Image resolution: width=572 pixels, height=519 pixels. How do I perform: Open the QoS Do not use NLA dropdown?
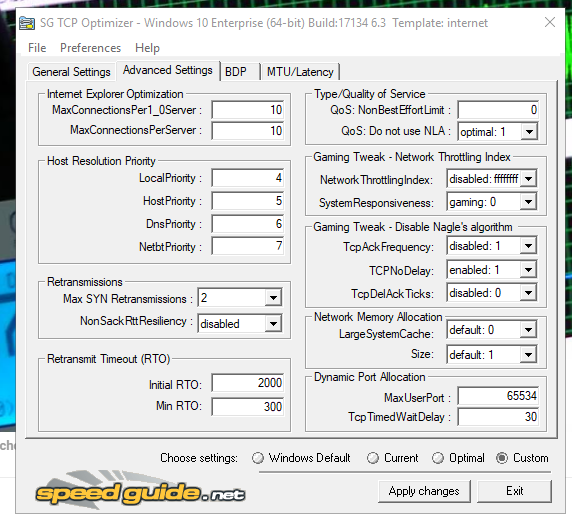coord(529,132)
